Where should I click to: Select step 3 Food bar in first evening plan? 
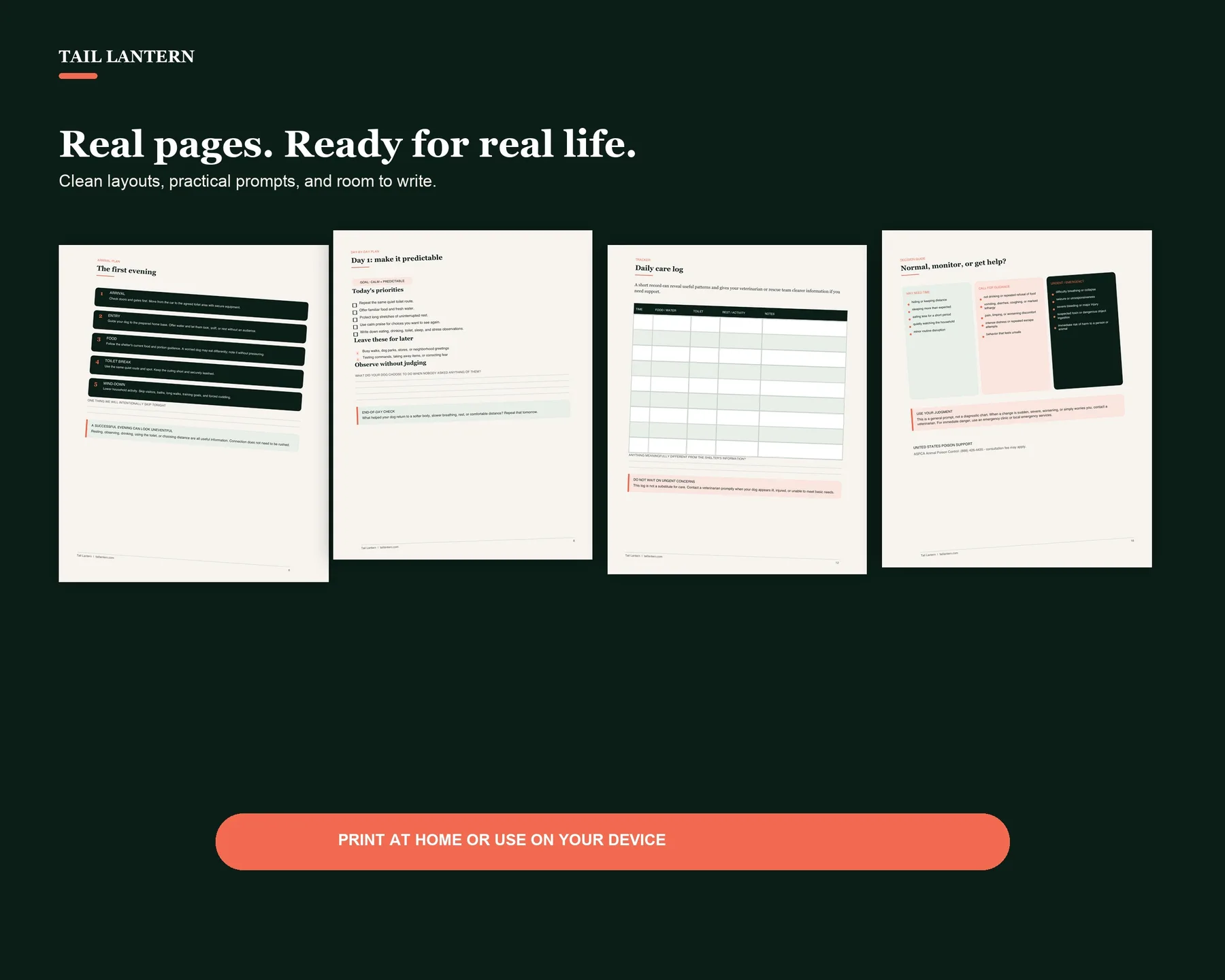click(198, 349)
